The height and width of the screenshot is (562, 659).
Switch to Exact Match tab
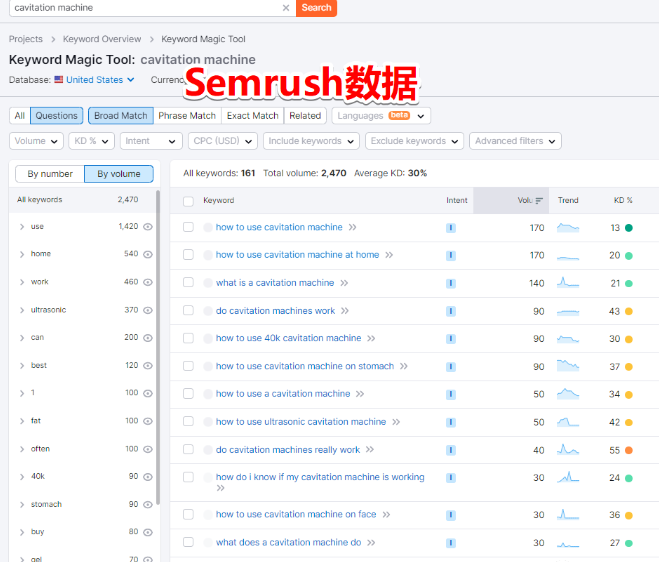[x=253, y=116]
